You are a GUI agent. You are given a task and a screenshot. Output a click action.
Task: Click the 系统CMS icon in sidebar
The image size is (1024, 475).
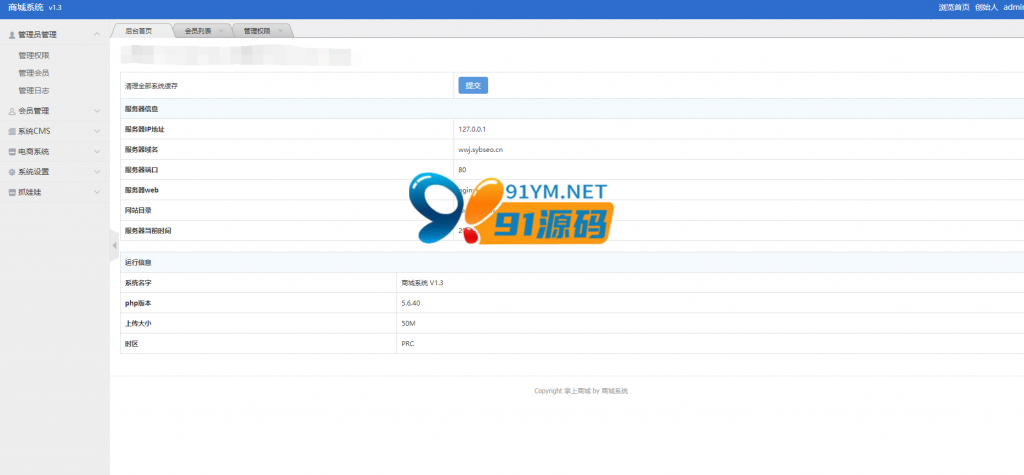[x=12, y=131]
